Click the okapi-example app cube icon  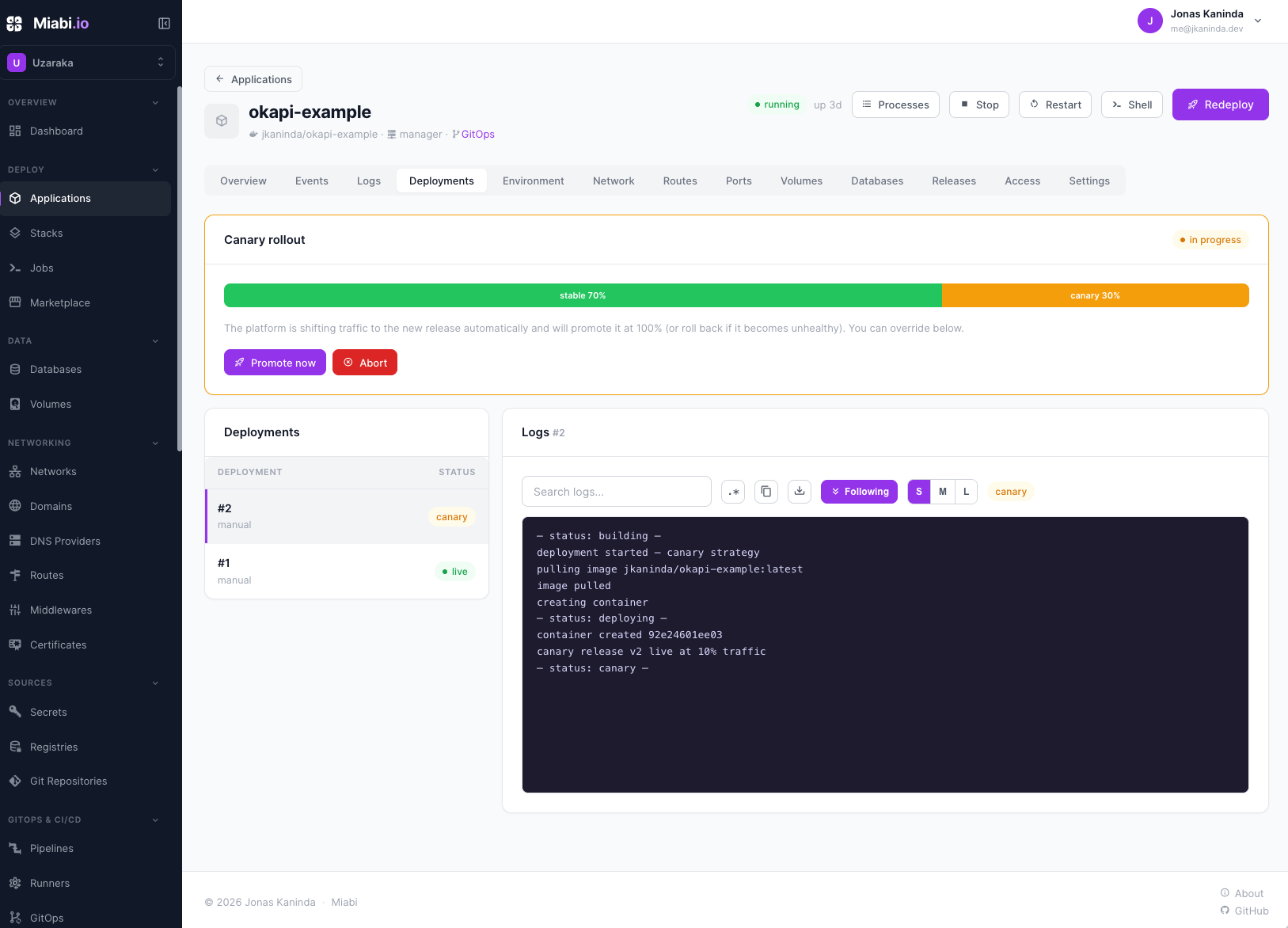222,121
